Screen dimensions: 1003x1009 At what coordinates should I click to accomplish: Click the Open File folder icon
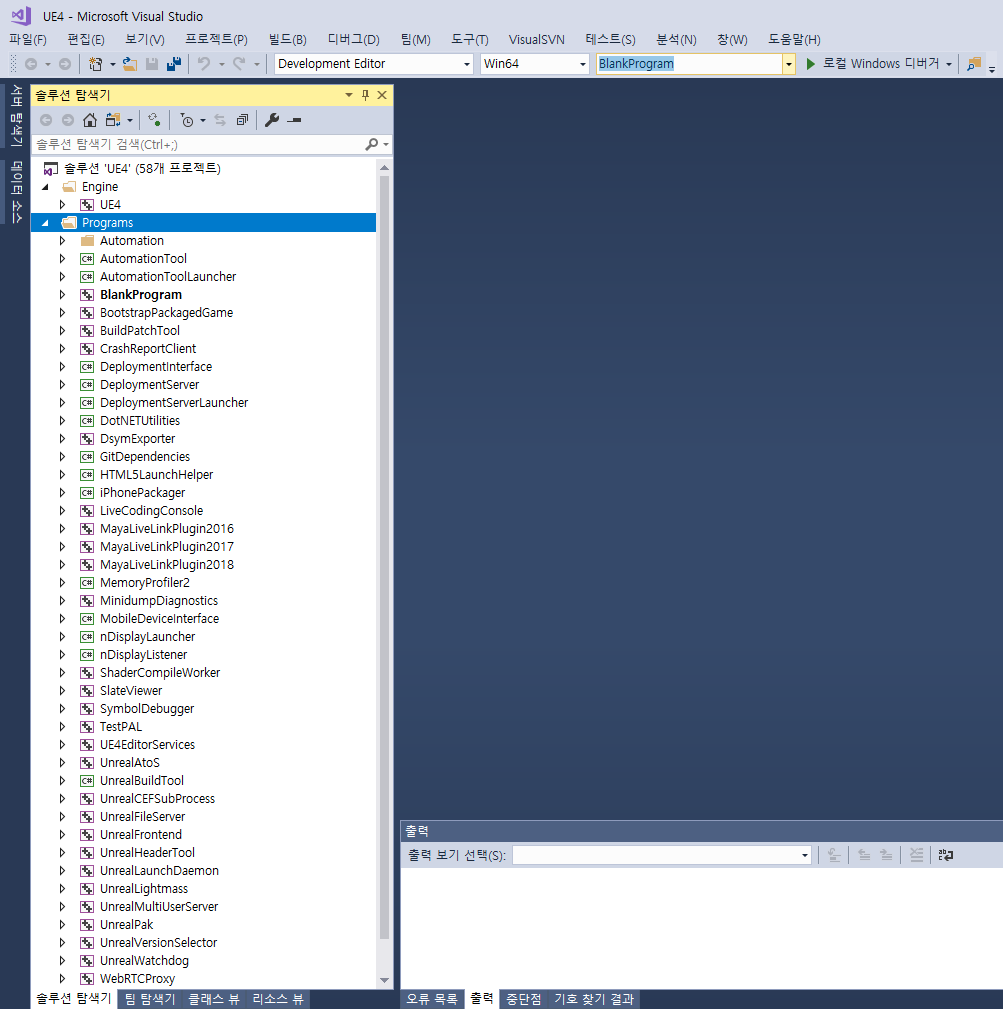pos(130,64)
